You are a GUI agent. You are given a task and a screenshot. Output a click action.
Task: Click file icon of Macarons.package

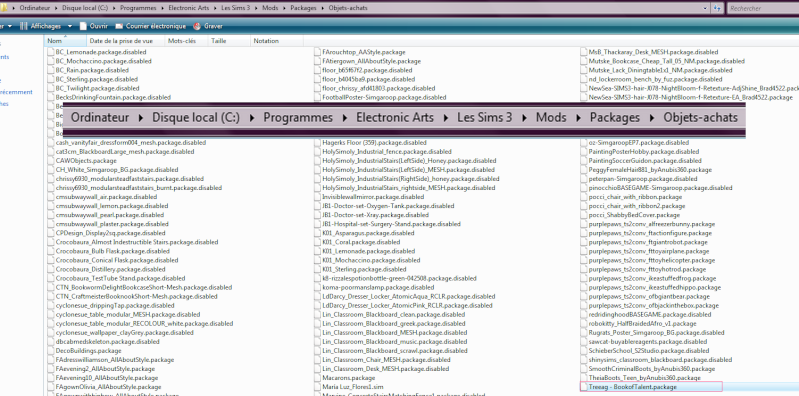[x=317, y=378]
